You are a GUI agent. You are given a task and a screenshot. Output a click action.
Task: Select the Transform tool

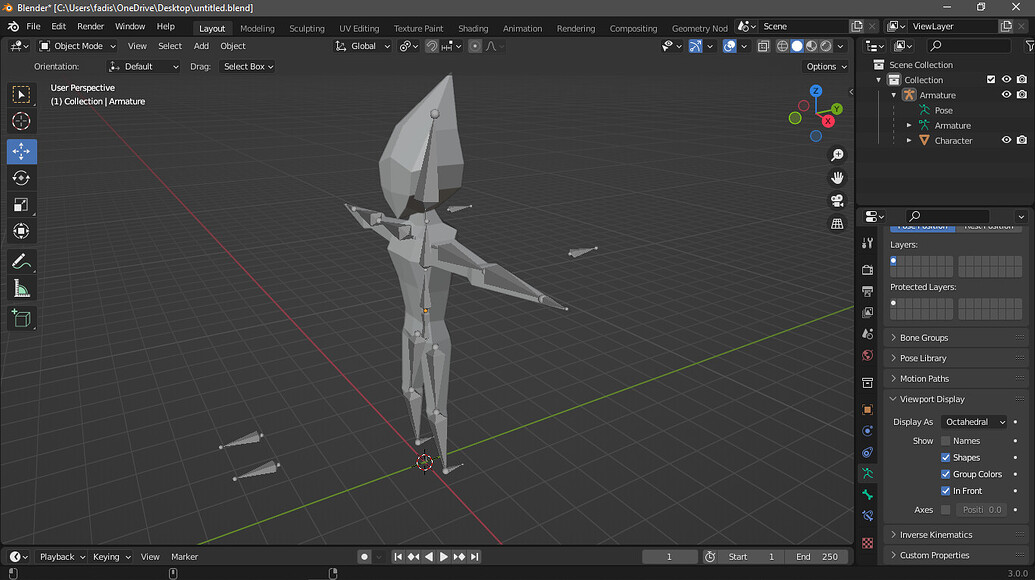click(x=21, y=231)
